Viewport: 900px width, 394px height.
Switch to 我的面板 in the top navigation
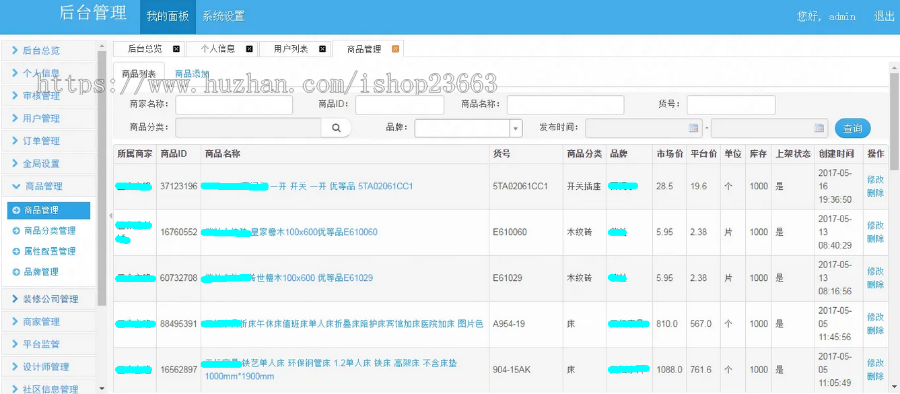point(168,17)
